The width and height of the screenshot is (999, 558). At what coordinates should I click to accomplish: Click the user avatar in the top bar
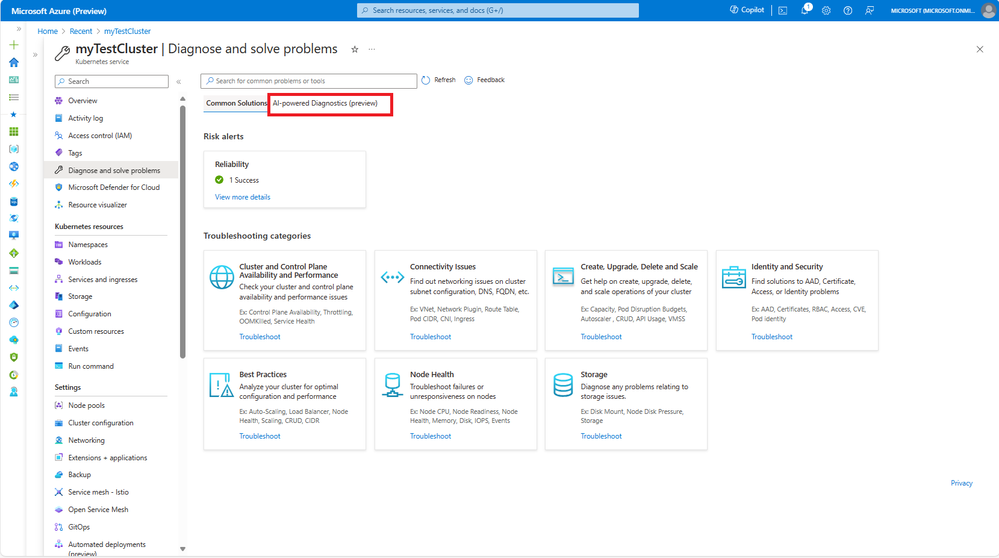(x=989, y=10)
